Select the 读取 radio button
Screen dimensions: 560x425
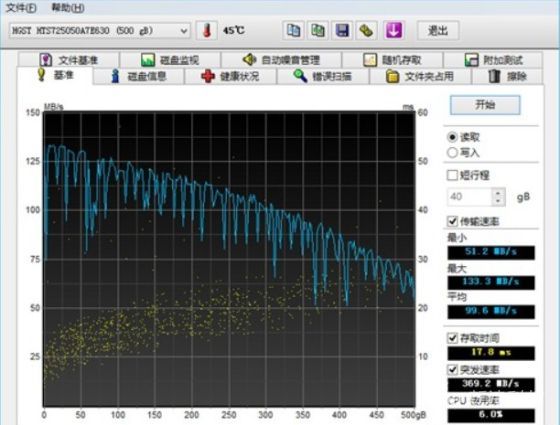(x=452, y=137)
